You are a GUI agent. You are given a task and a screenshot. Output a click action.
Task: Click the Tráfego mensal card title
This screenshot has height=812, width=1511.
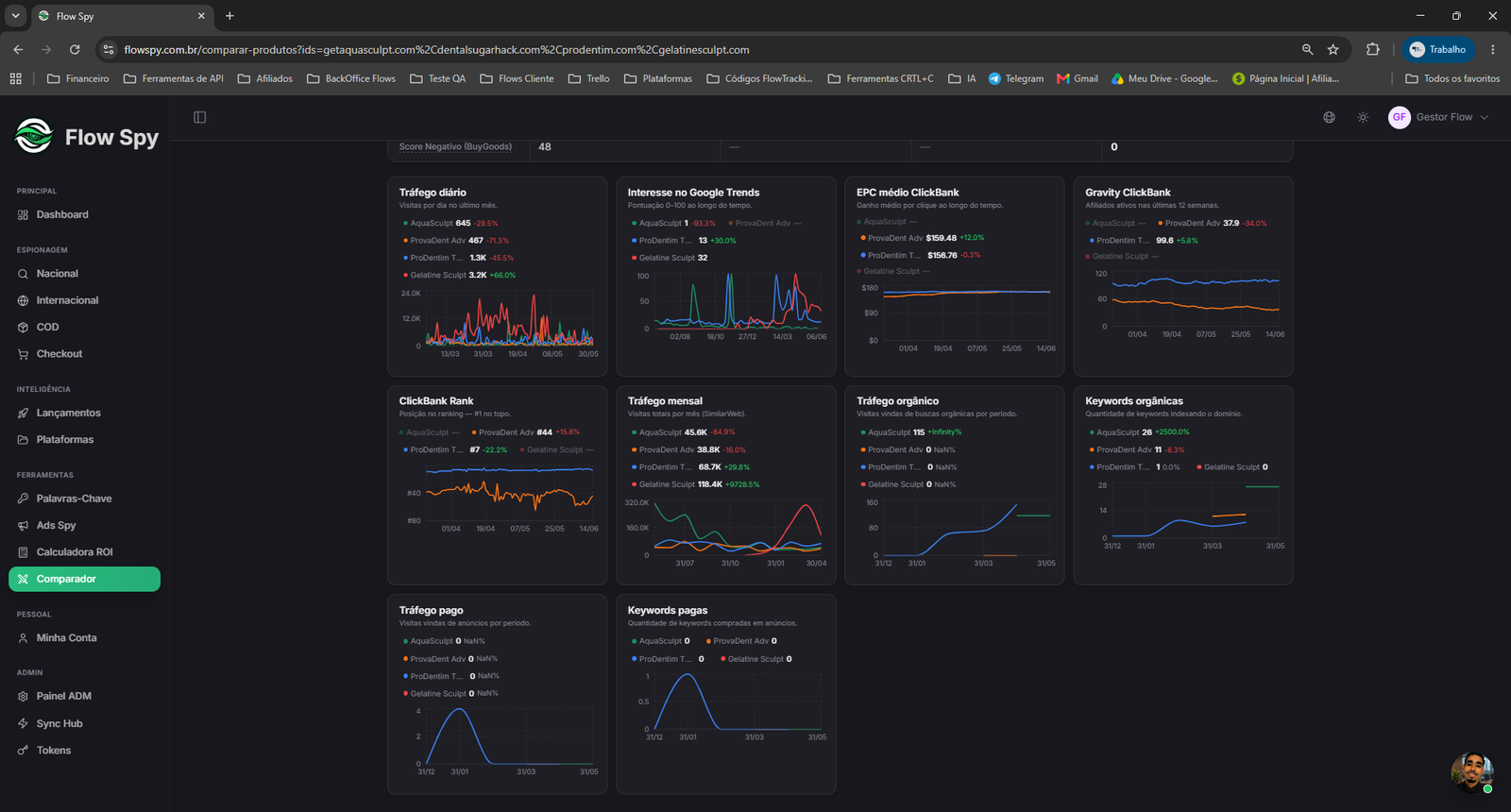point(665,401)
